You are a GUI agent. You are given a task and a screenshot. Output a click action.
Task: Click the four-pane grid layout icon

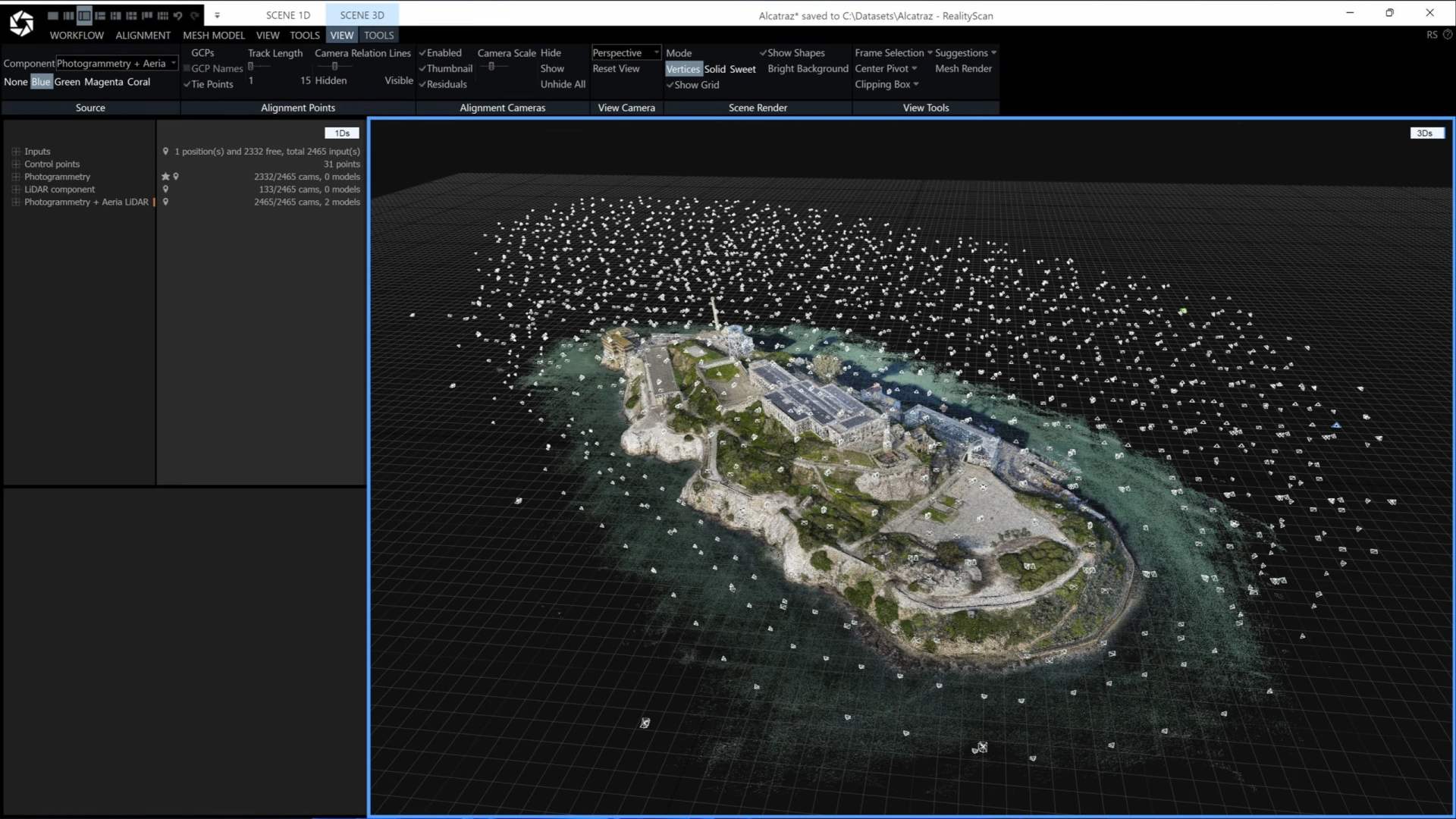pos(116,15)
